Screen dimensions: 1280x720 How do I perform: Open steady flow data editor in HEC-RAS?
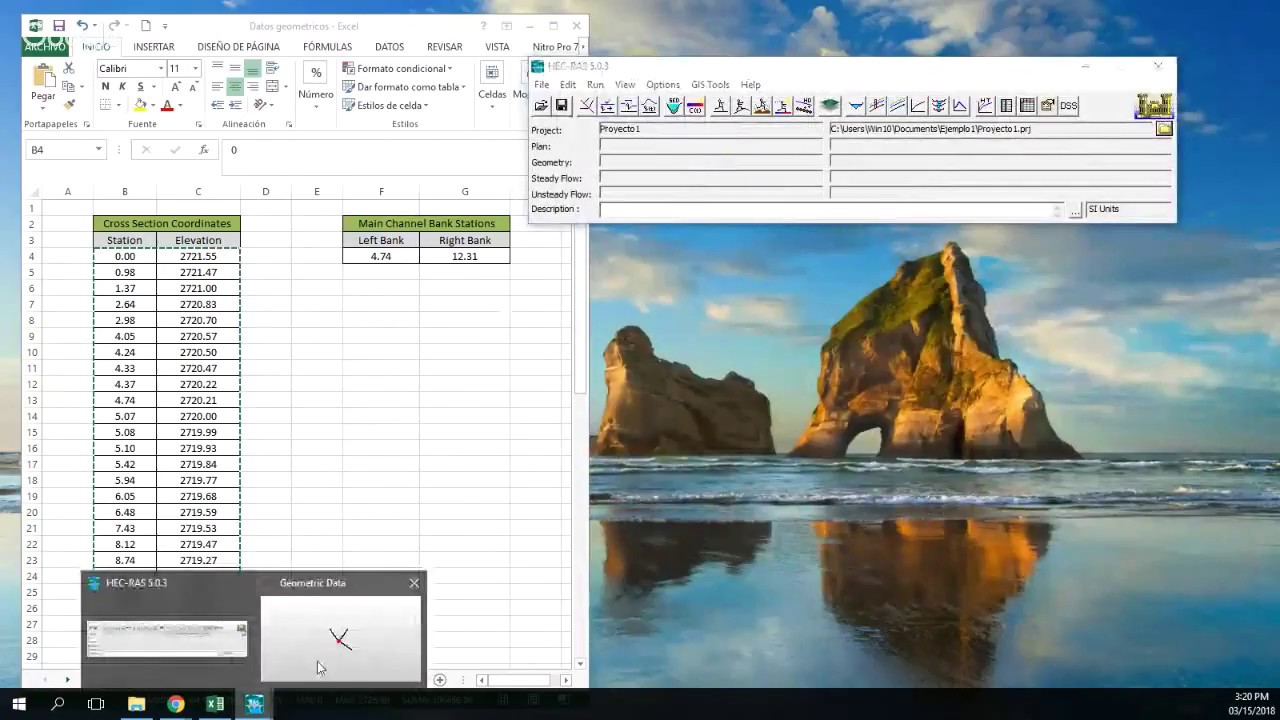tap(607, 105)
